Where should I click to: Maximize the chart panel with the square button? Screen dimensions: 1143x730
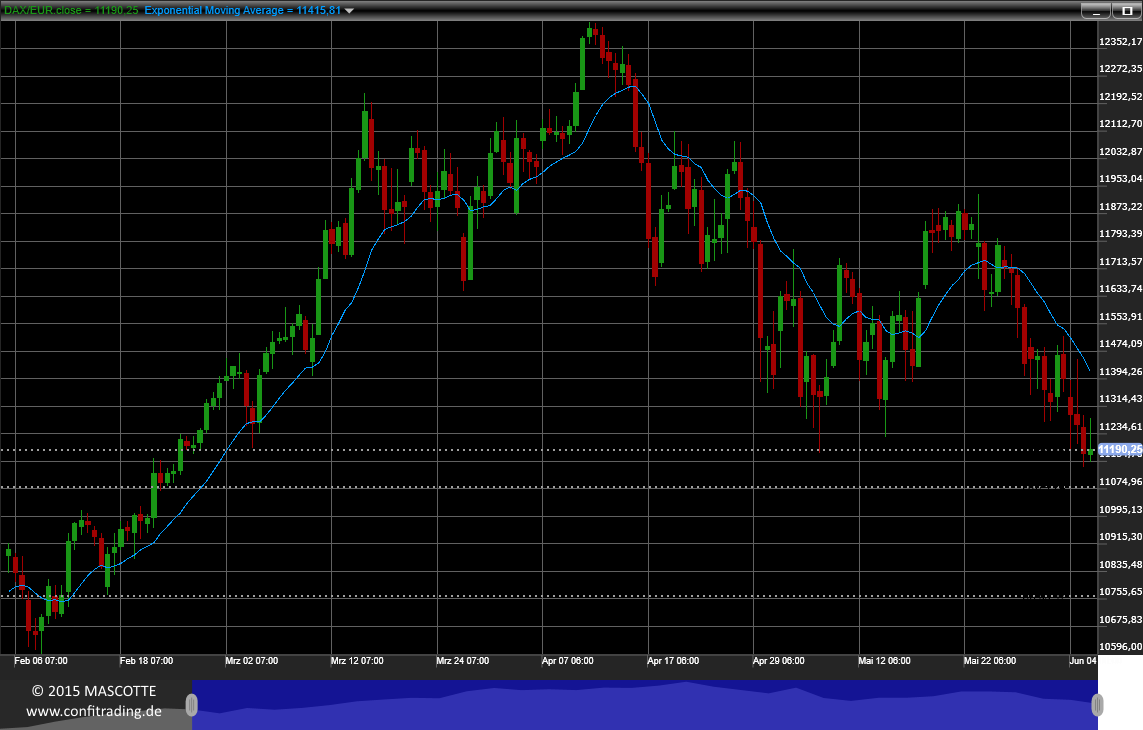point(1127,10)
